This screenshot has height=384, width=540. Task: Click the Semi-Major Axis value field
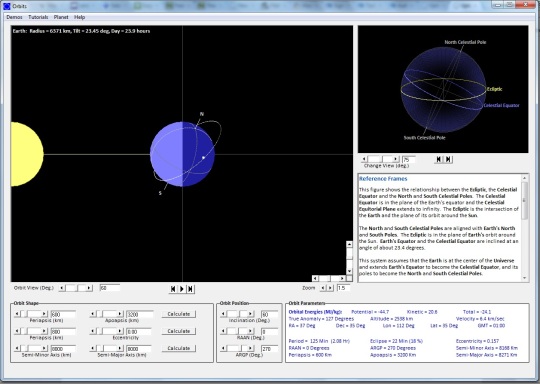pos(138,349)
